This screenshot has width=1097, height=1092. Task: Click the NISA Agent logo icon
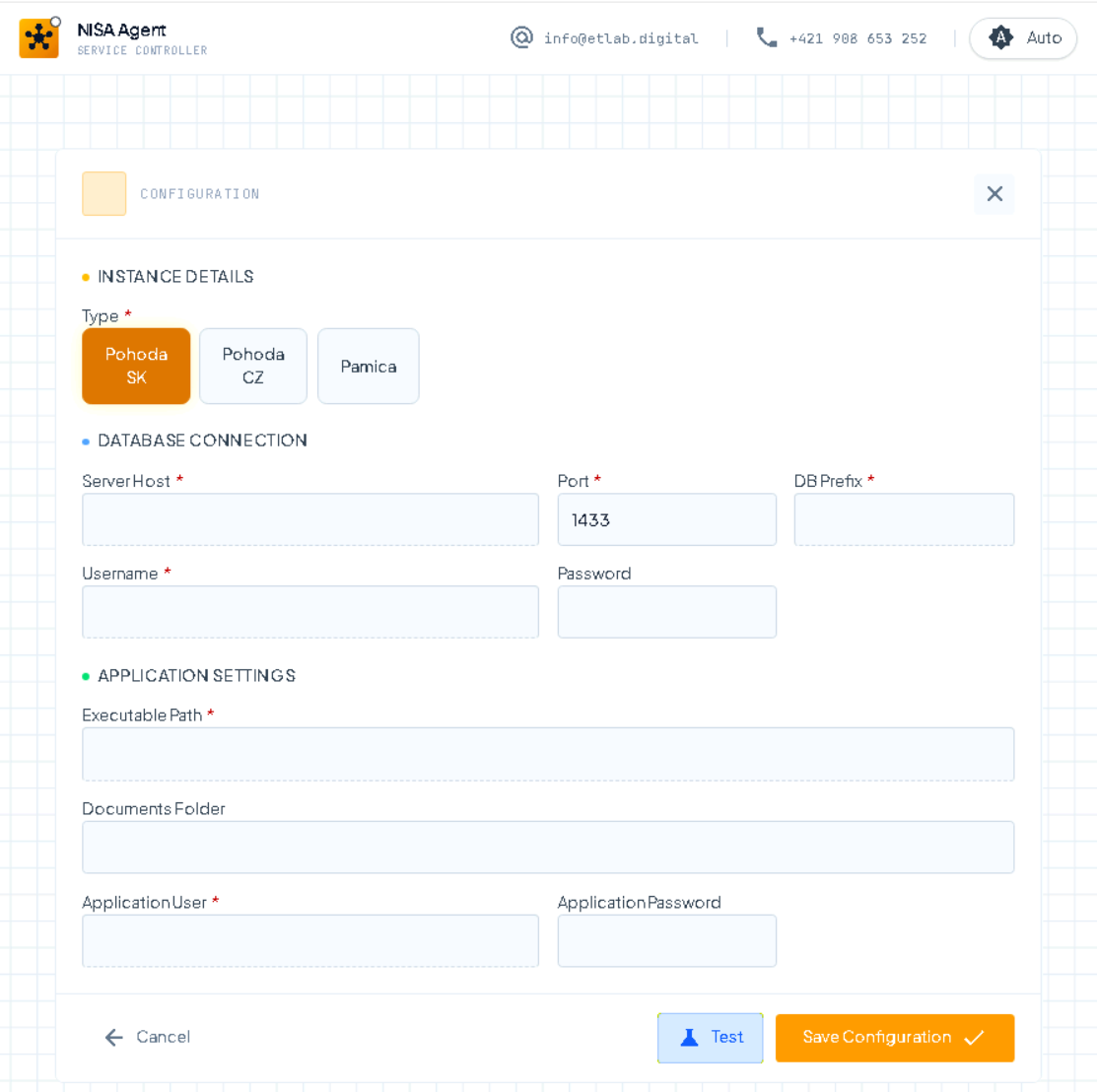[x=39, y=37]
